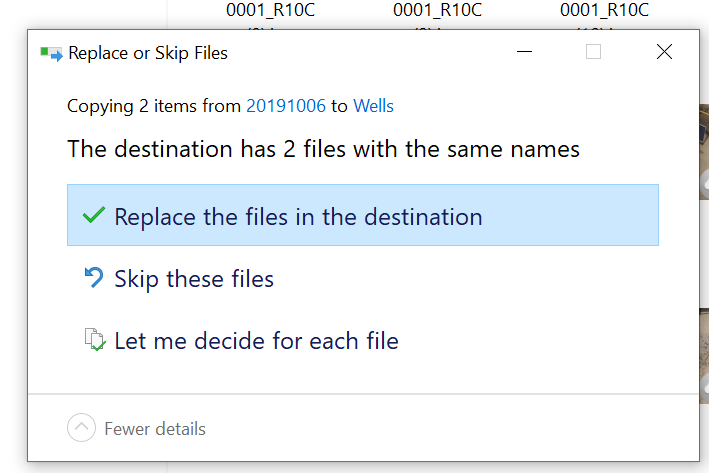This screenshot has width=709, height=473.
Task: Click the file compare icon beside Let me decide
Action: point(94,340)
